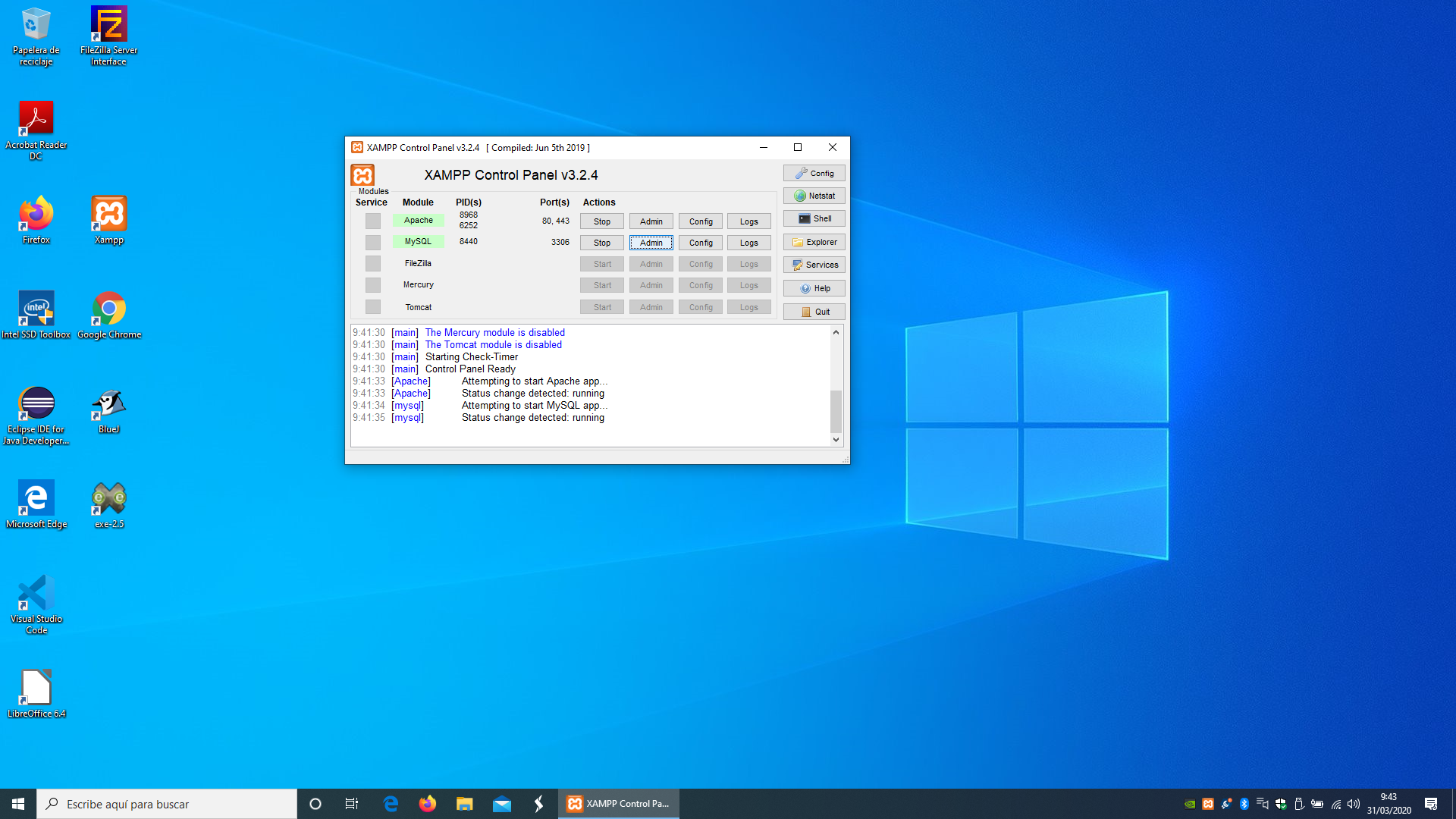Open Apache Config menu

pos(701,221)
